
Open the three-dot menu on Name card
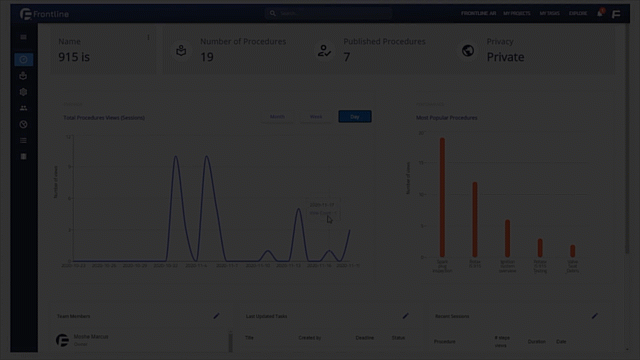click(148, 38)
